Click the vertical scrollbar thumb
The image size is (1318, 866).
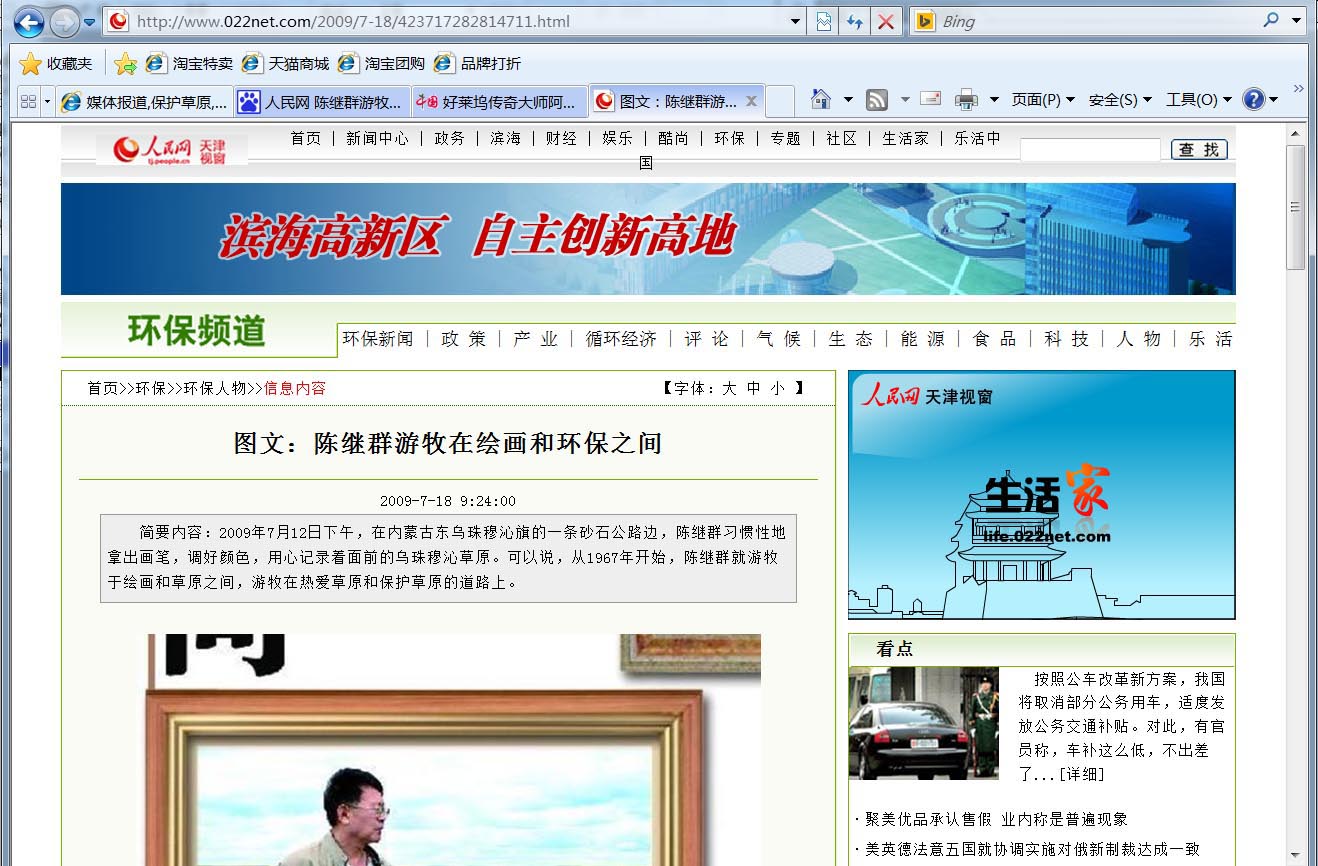(1296, 207)
